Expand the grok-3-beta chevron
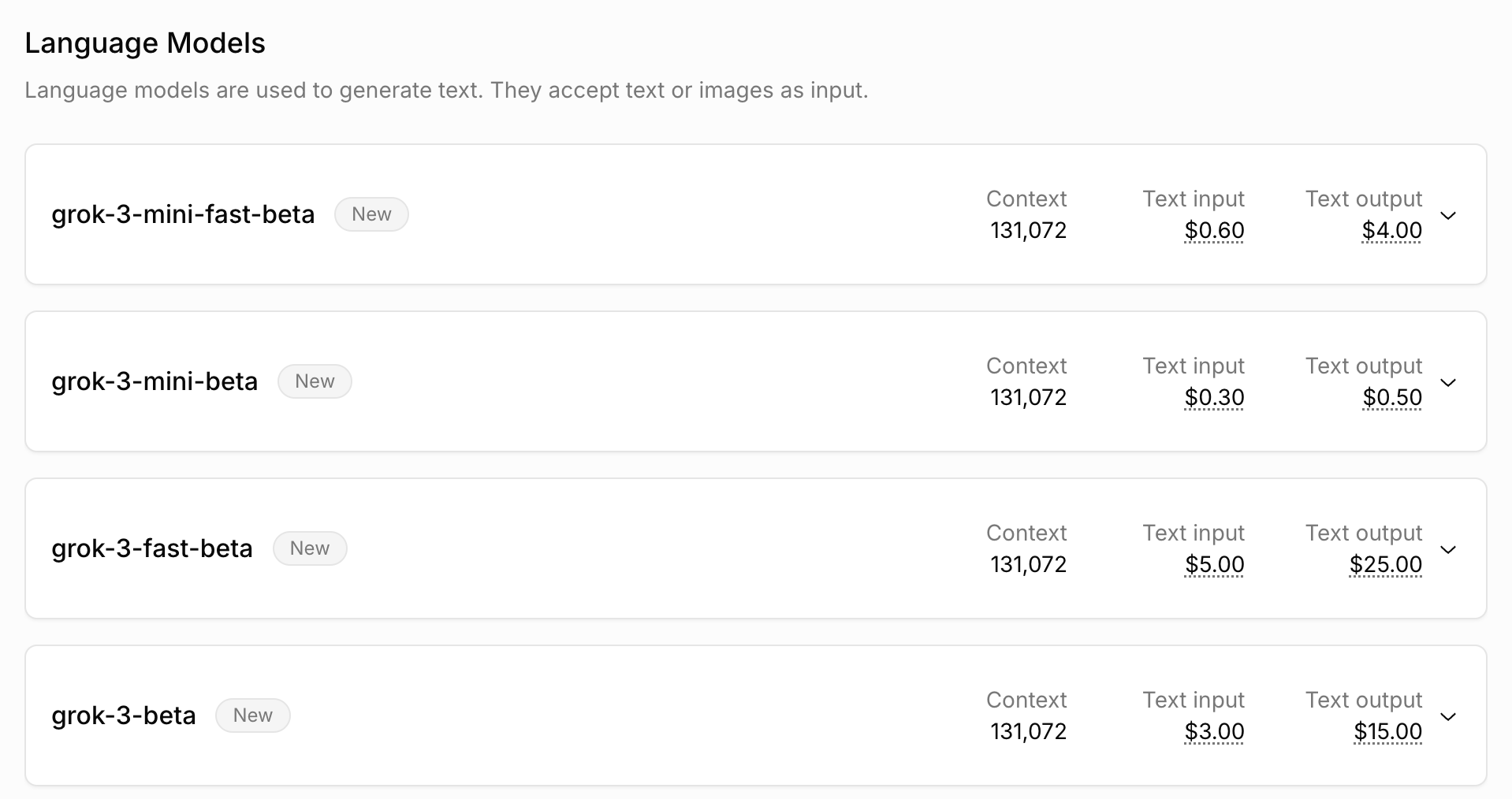 point(1448,716)
